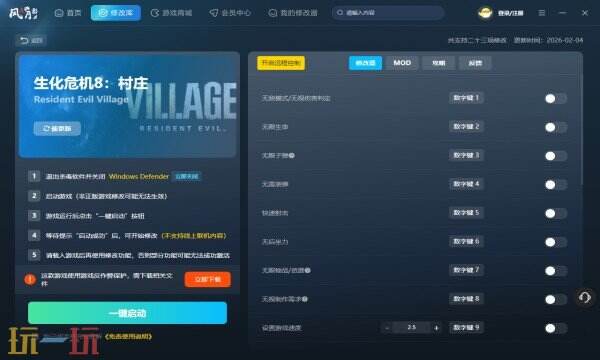The height and width of the screenshot is (360, 600).
Task: Toggle the 数字键 5 cheat switch
Action: tap(556, 213)
